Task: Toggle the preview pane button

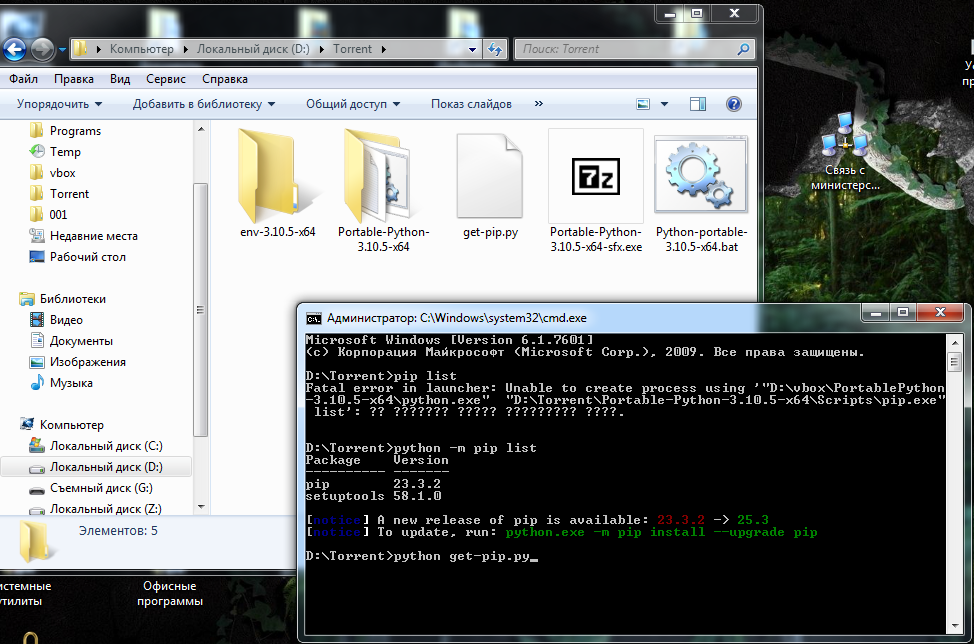Action: [x=698, y=104]
